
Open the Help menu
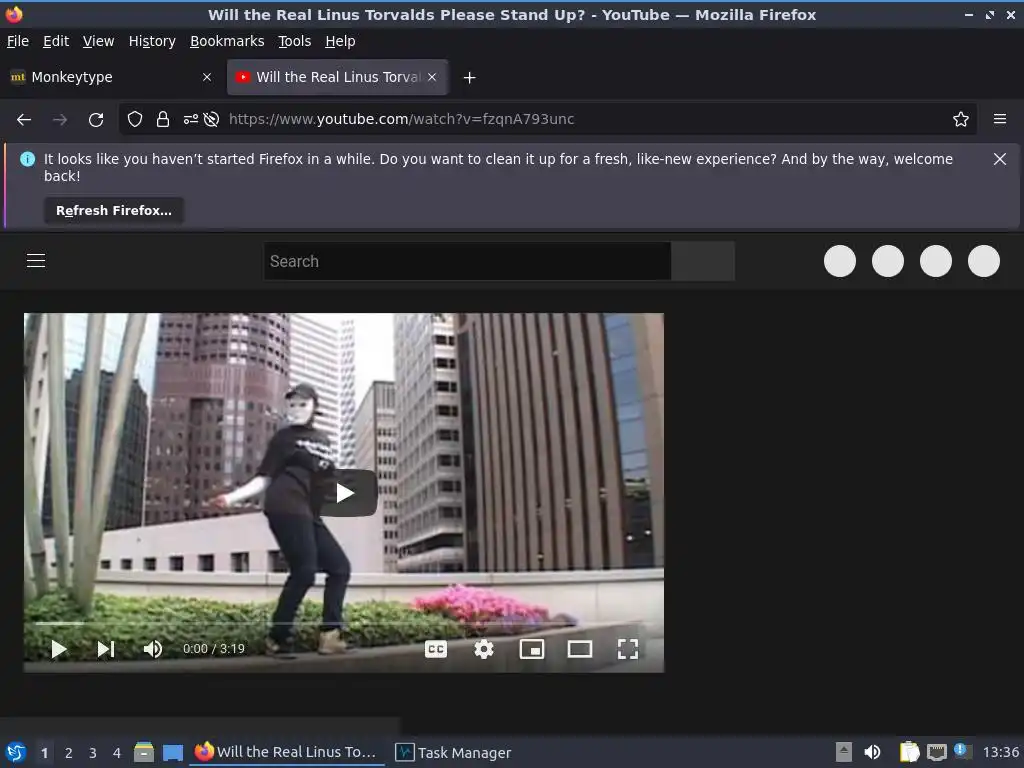coord(340,41)
